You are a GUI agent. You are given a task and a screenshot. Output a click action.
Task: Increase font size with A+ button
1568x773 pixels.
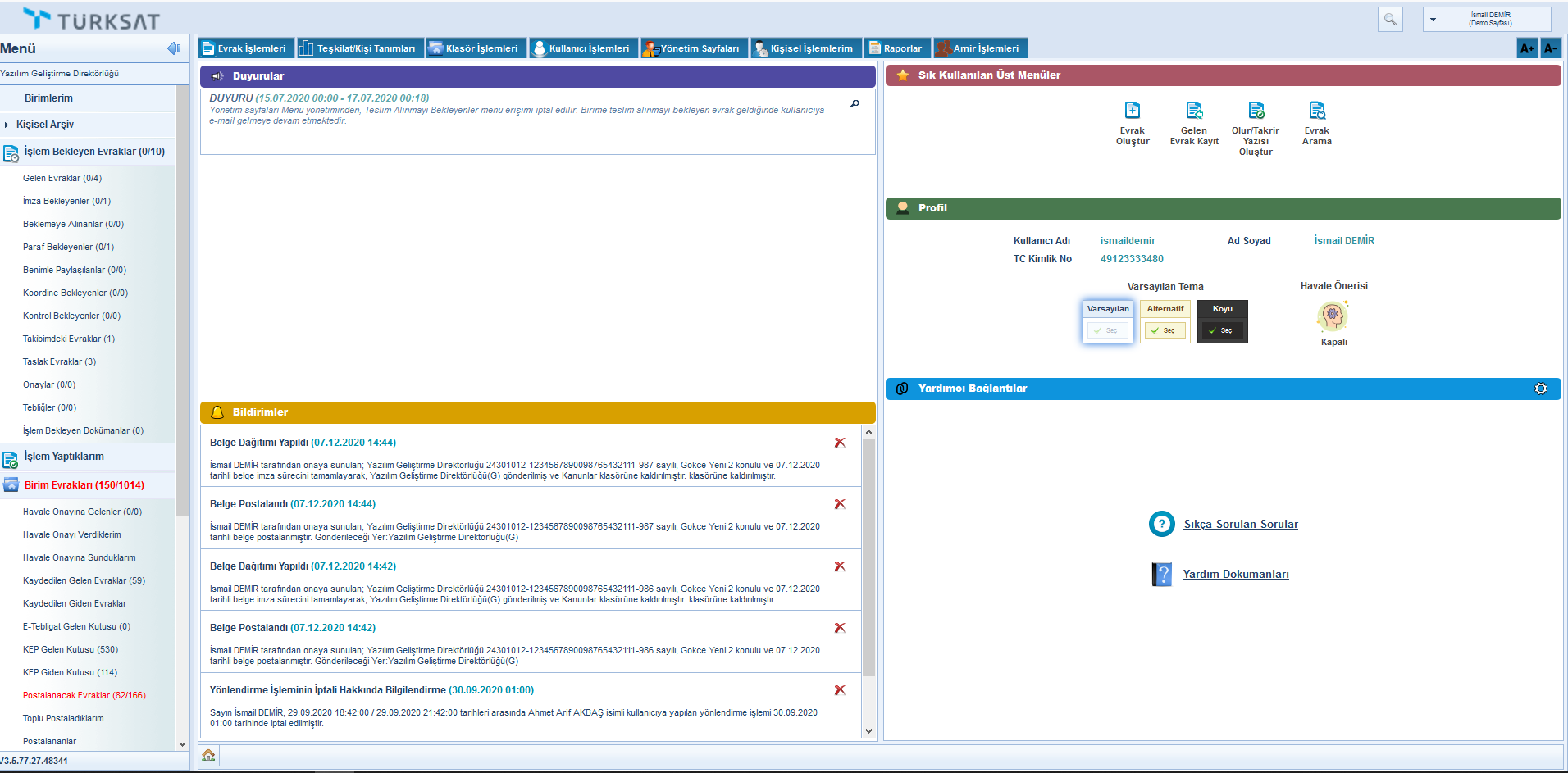pos(1526,48)
